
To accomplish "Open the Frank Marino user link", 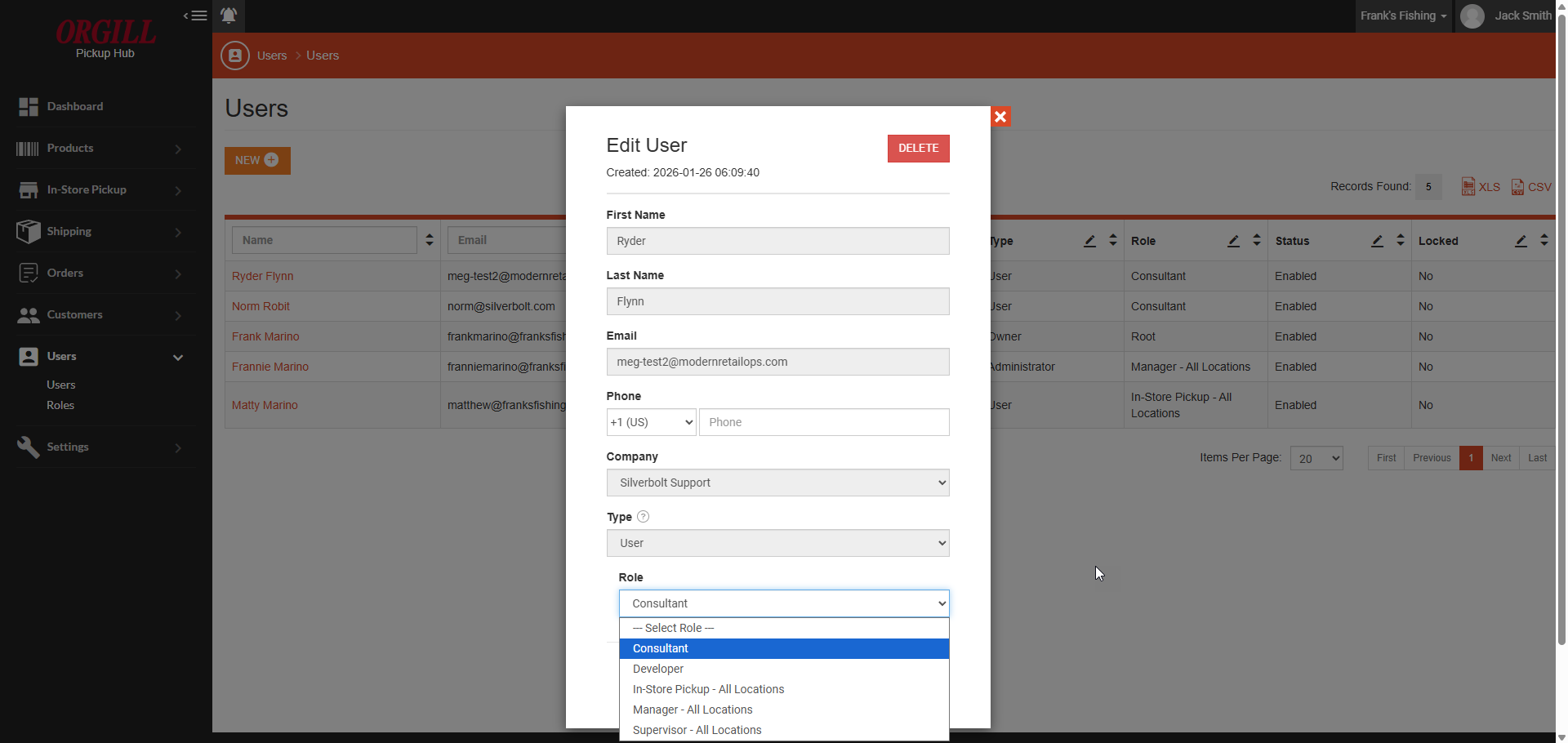I will (265, 336).
